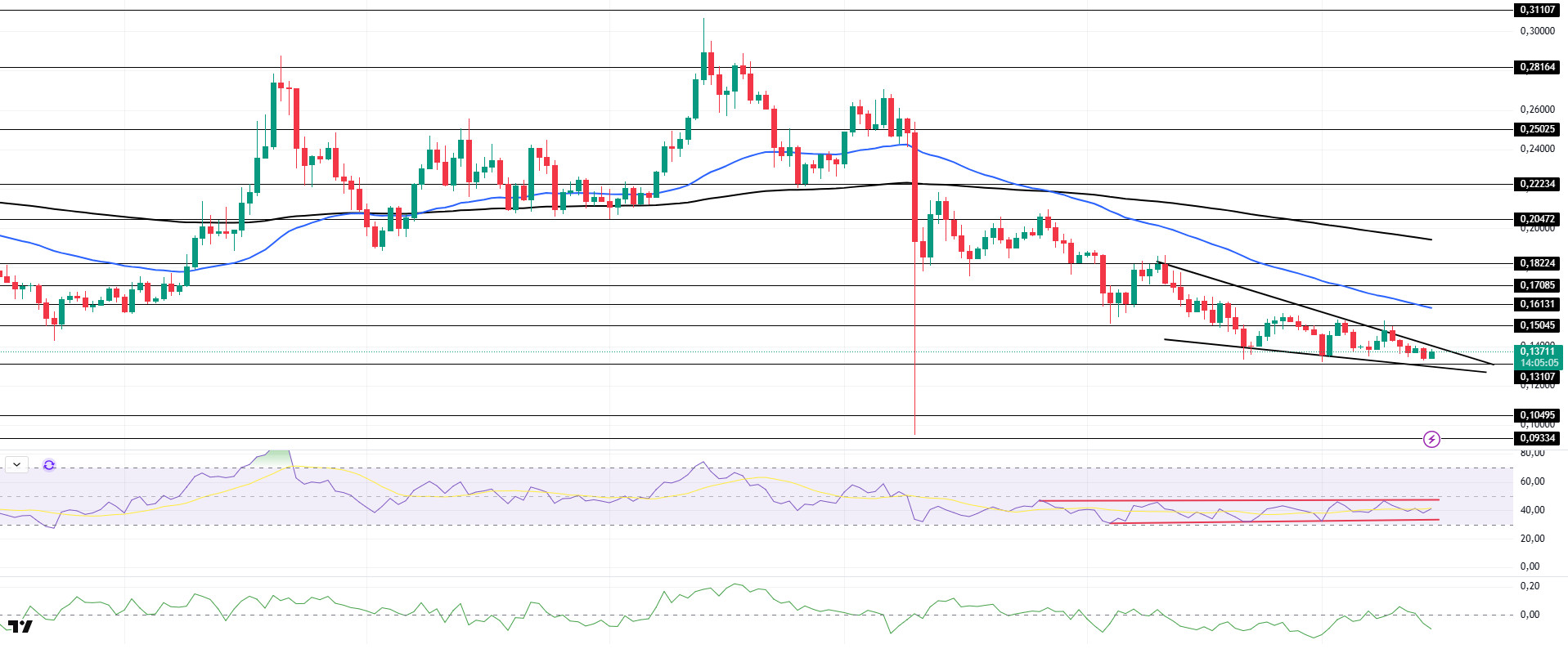Image resolution: width=1568 pixels, height=649 pixels.
Task: Select the 0,28164 horizontal line label
Action: (x=1537, y=67)
